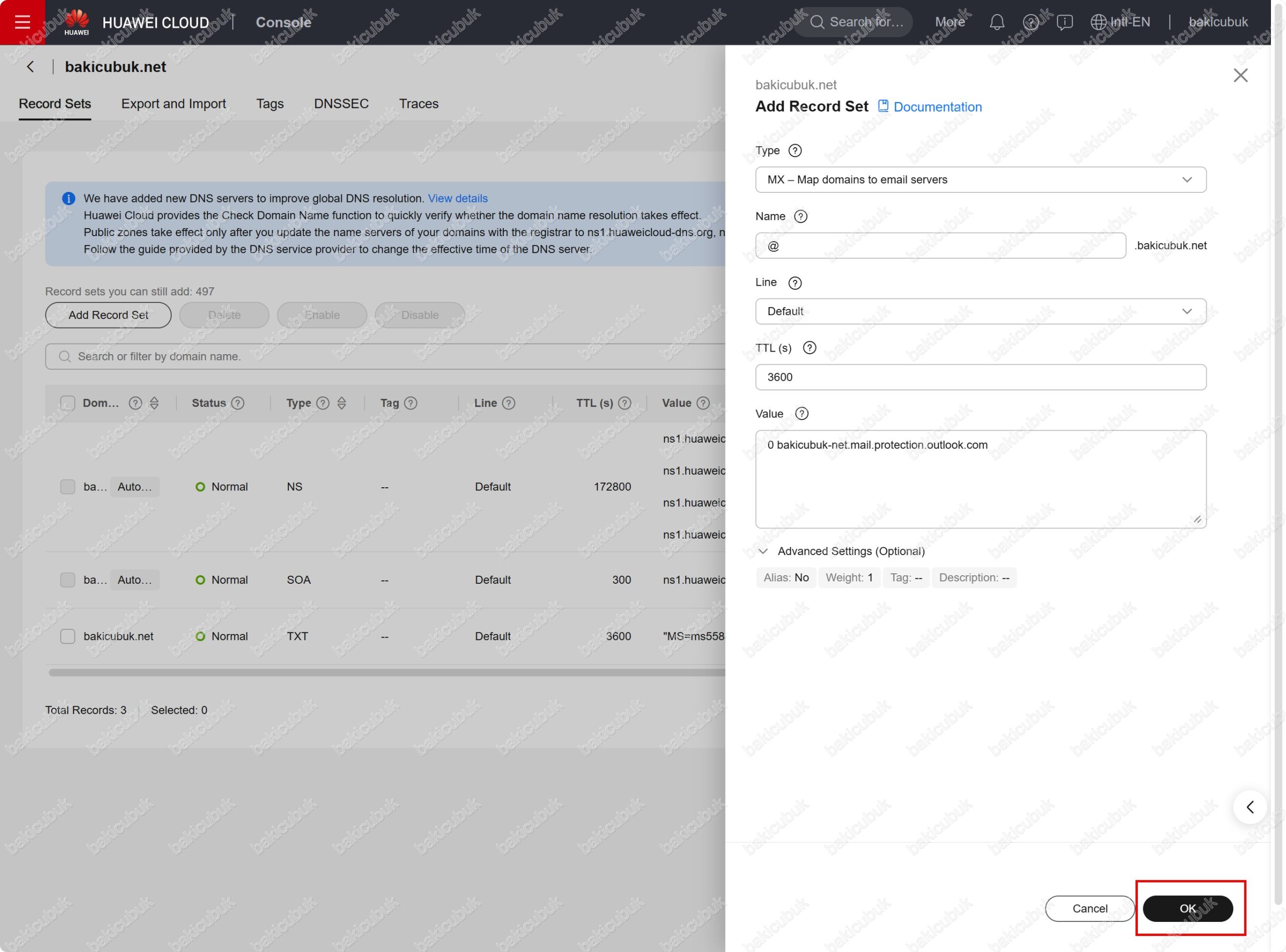Click the TTL 3600 input field
1286x952 pixels.
980,377
